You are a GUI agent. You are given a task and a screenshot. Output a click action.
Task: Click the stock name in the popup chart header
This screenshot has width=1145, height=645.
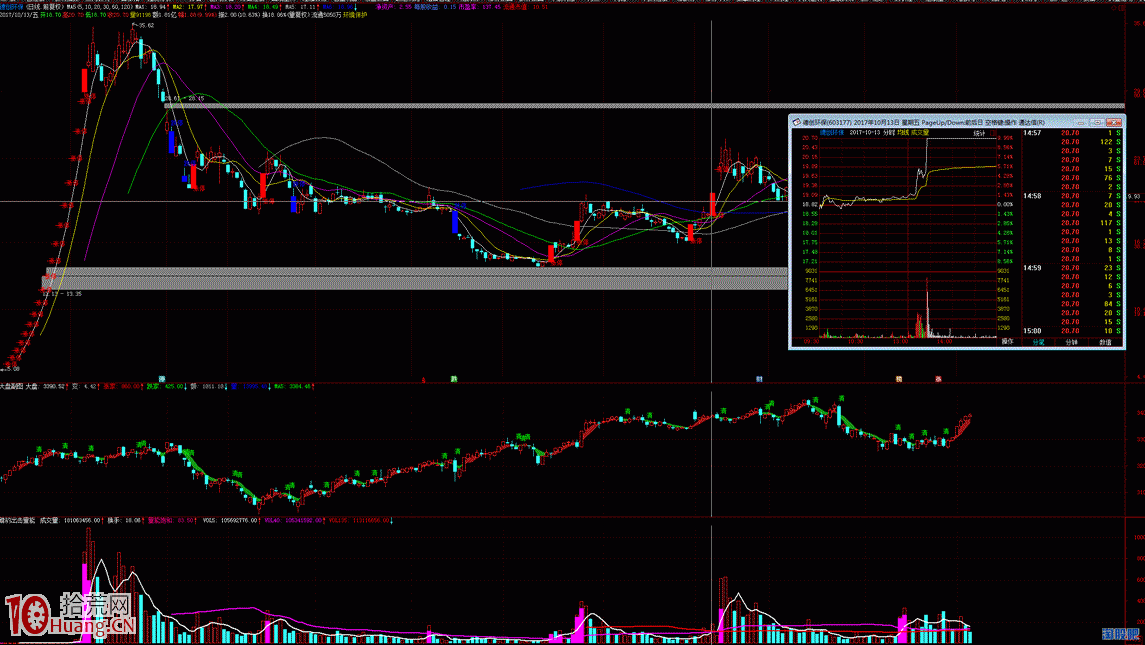pos(831,133)
